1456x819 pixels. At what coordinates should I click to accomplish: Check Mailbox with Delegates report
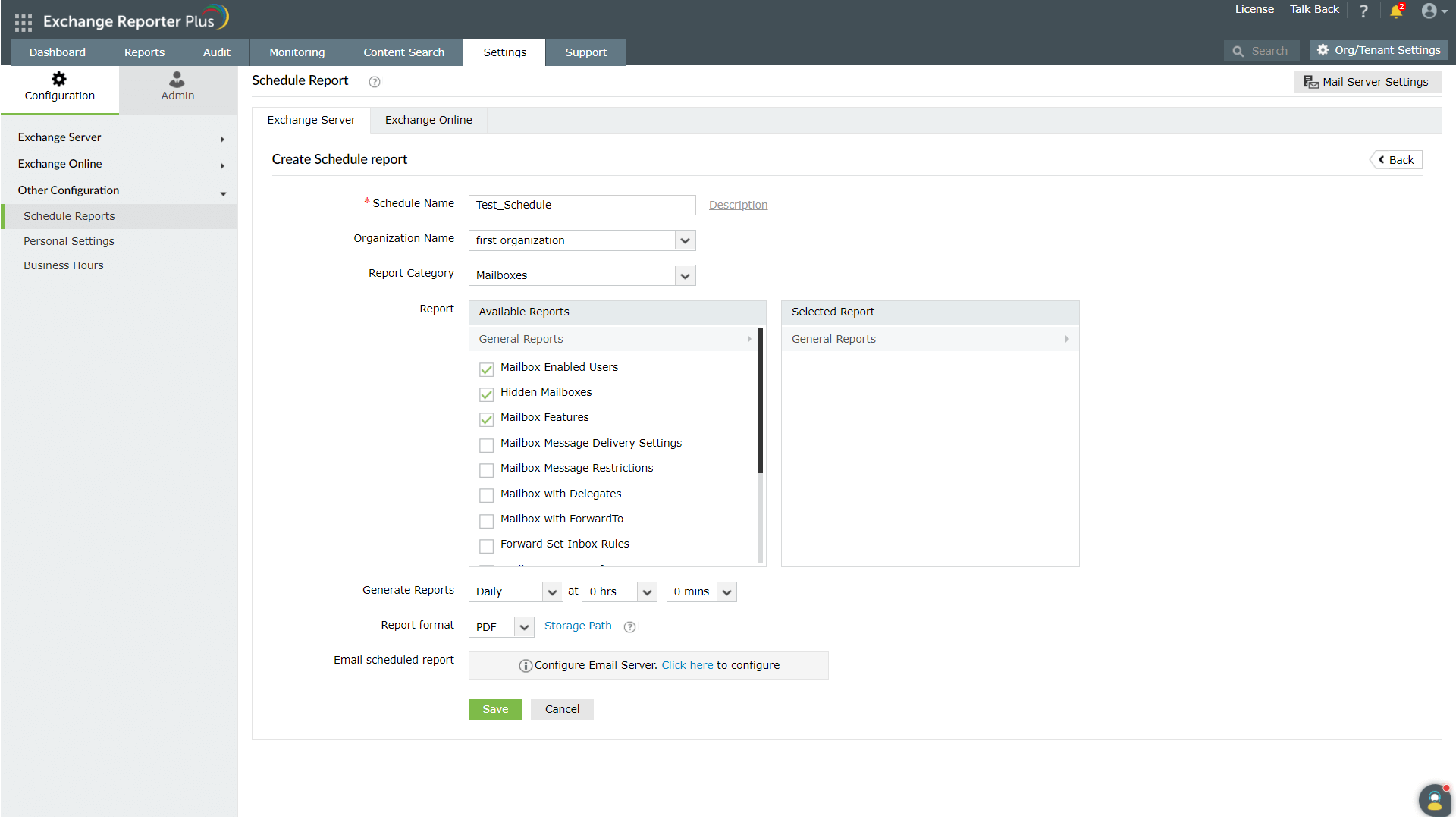[486, 495]
